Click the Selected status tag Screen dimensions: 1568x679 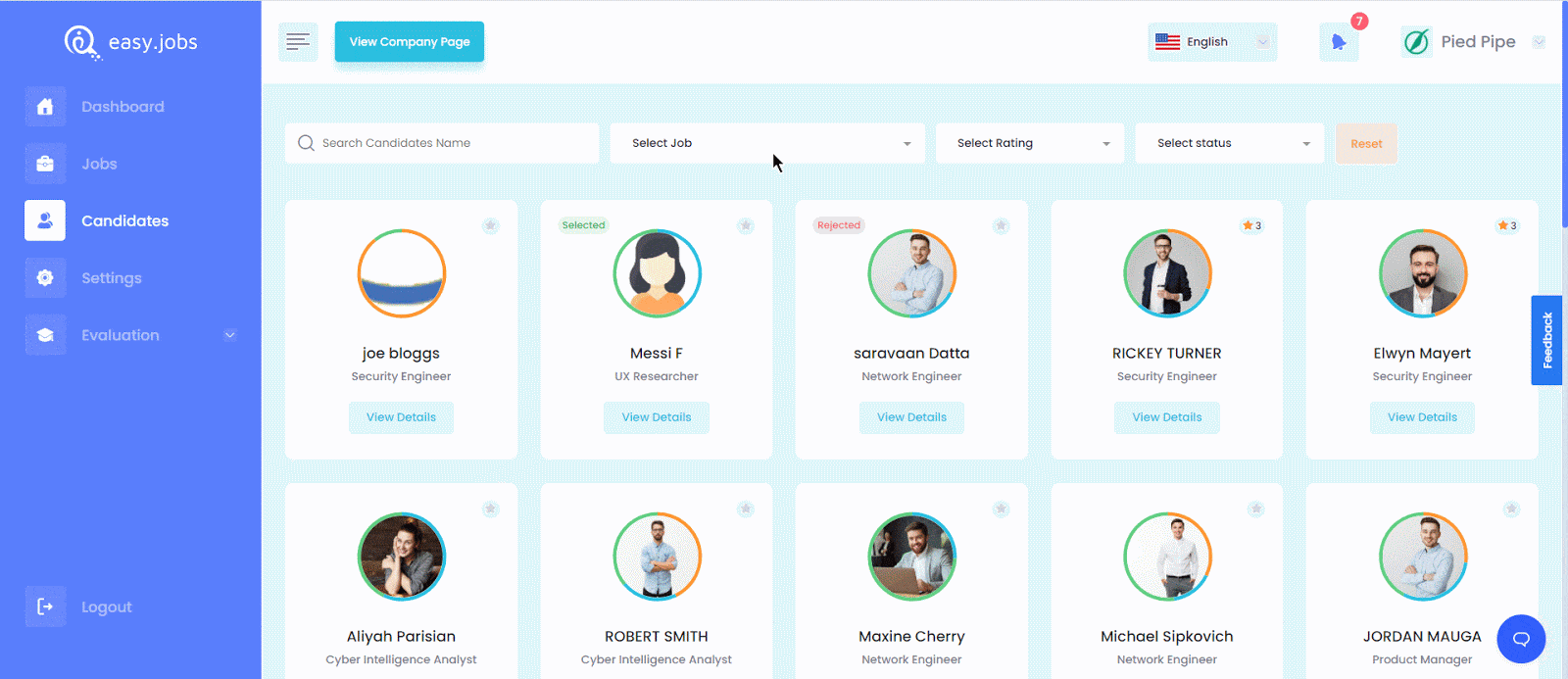[583, 225]
